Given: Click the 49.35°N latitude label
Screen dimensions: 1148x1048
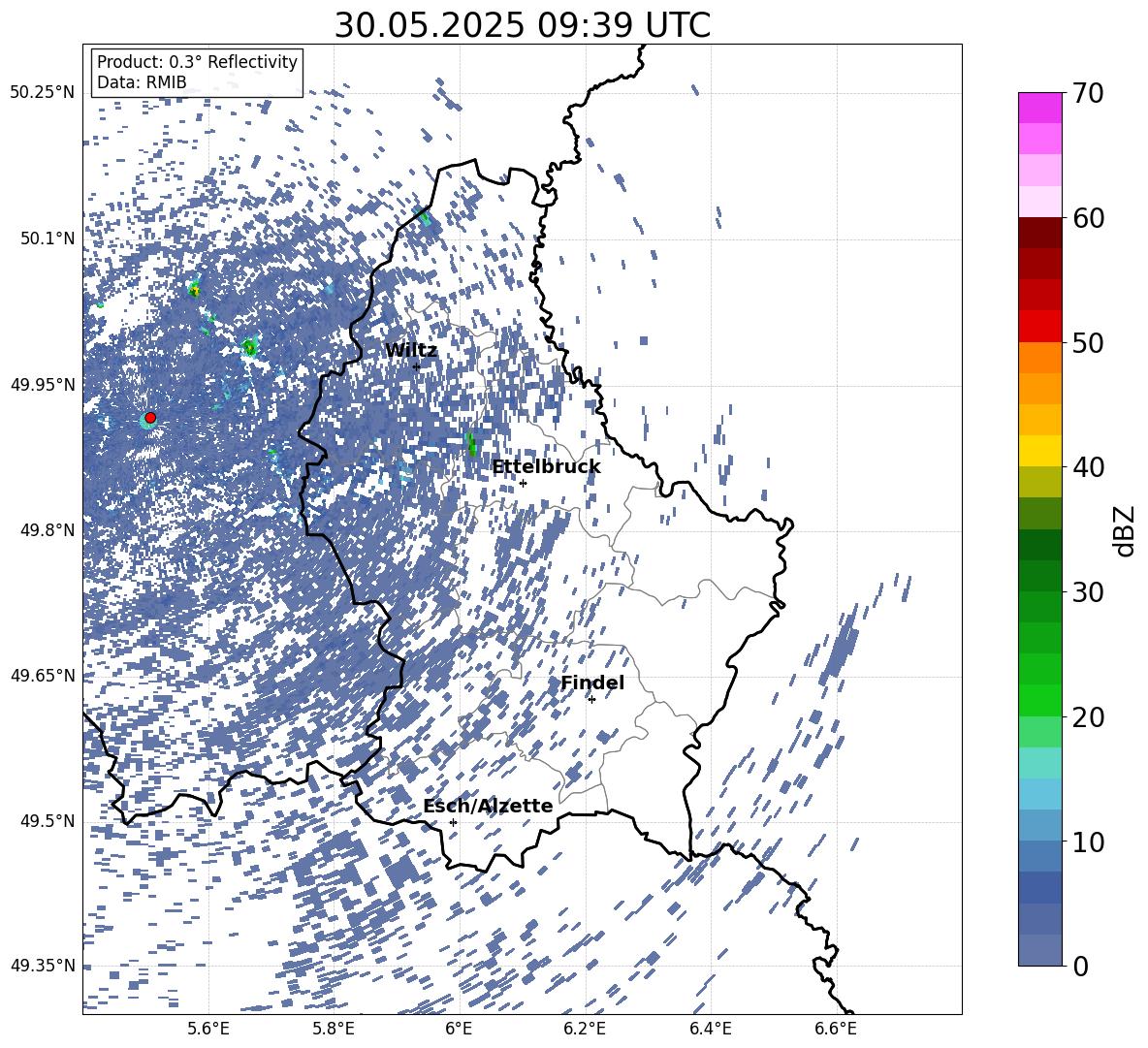Looking at the screenshot, I should tap(43, 966).
